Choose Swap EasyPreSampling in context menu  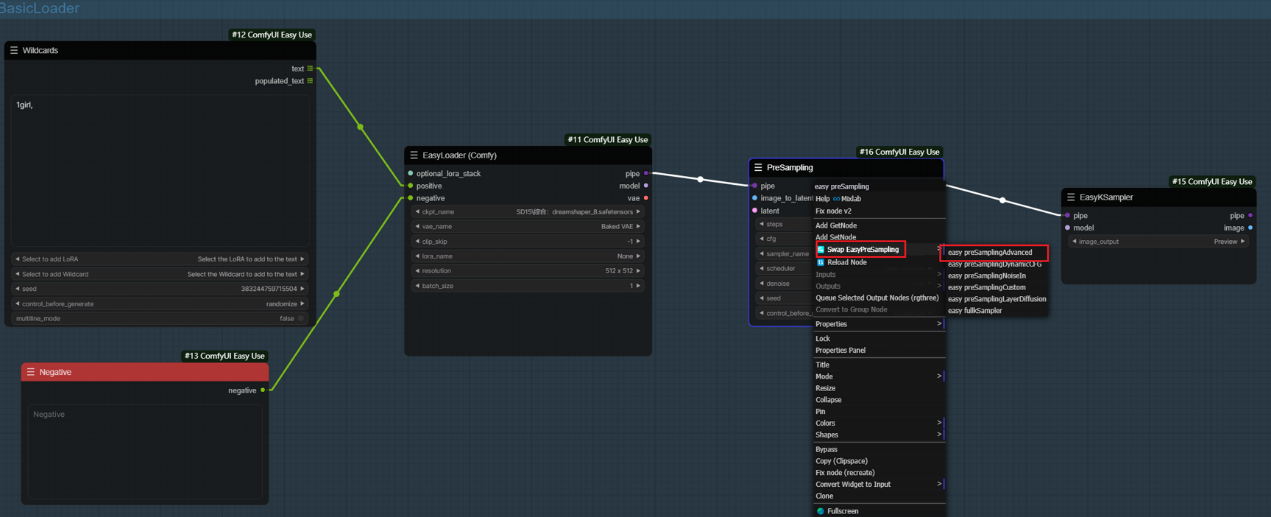pos(862,250)
